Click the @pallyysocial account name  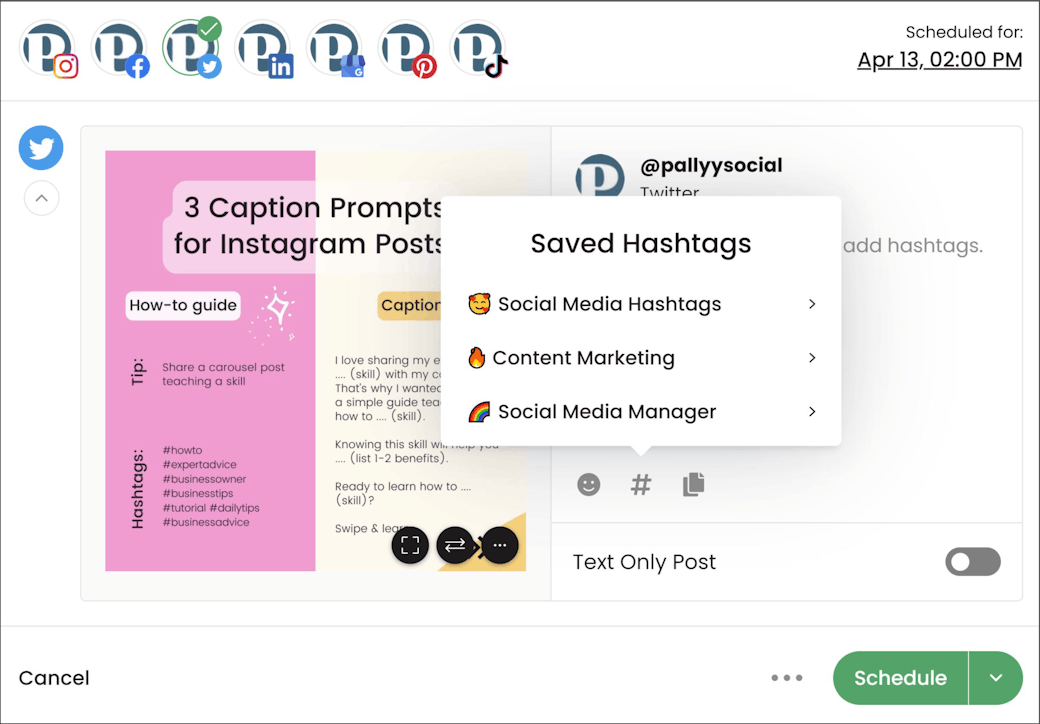coord(711,165)
